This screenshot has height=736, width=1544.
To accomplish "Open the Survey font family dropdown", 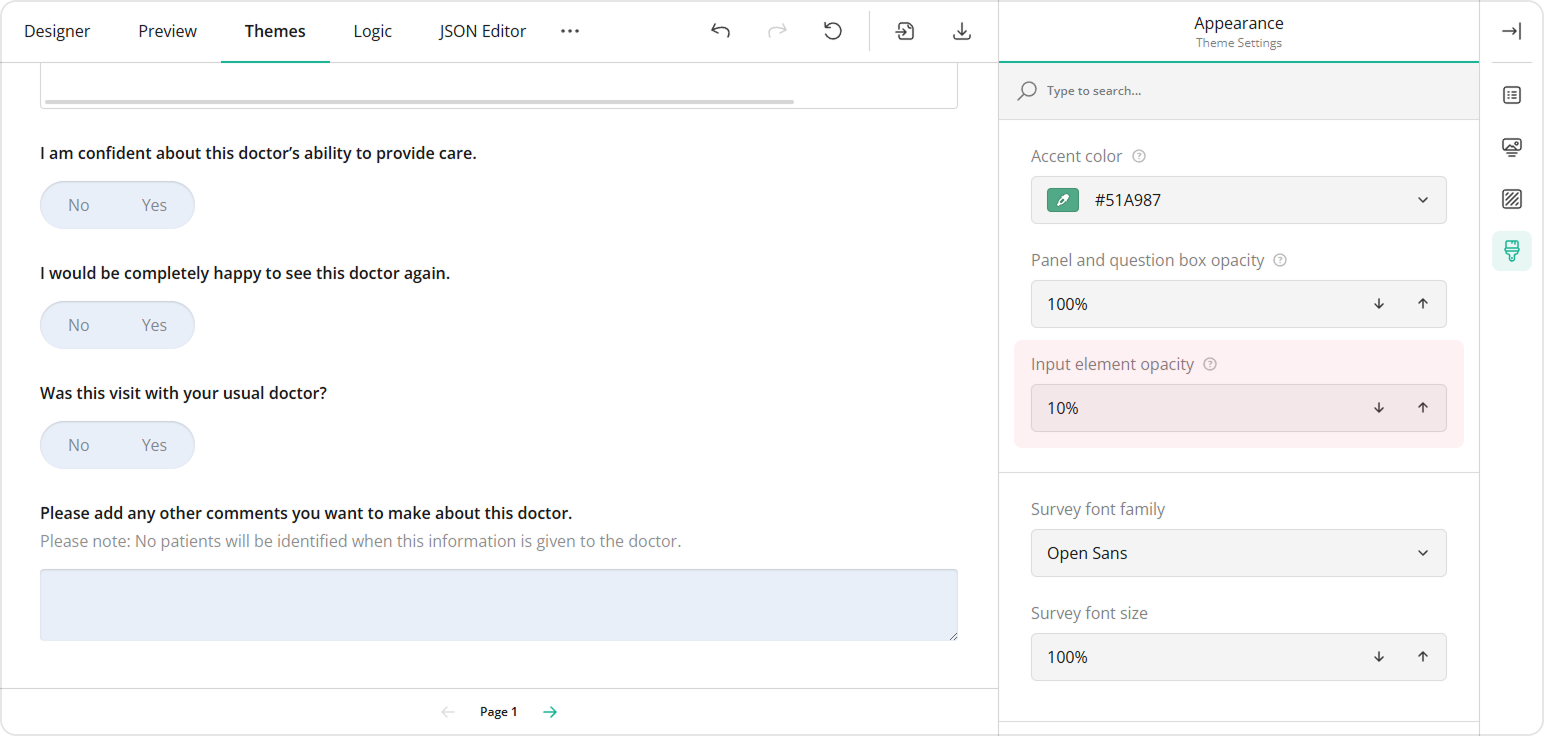I will pos(1422,553).
